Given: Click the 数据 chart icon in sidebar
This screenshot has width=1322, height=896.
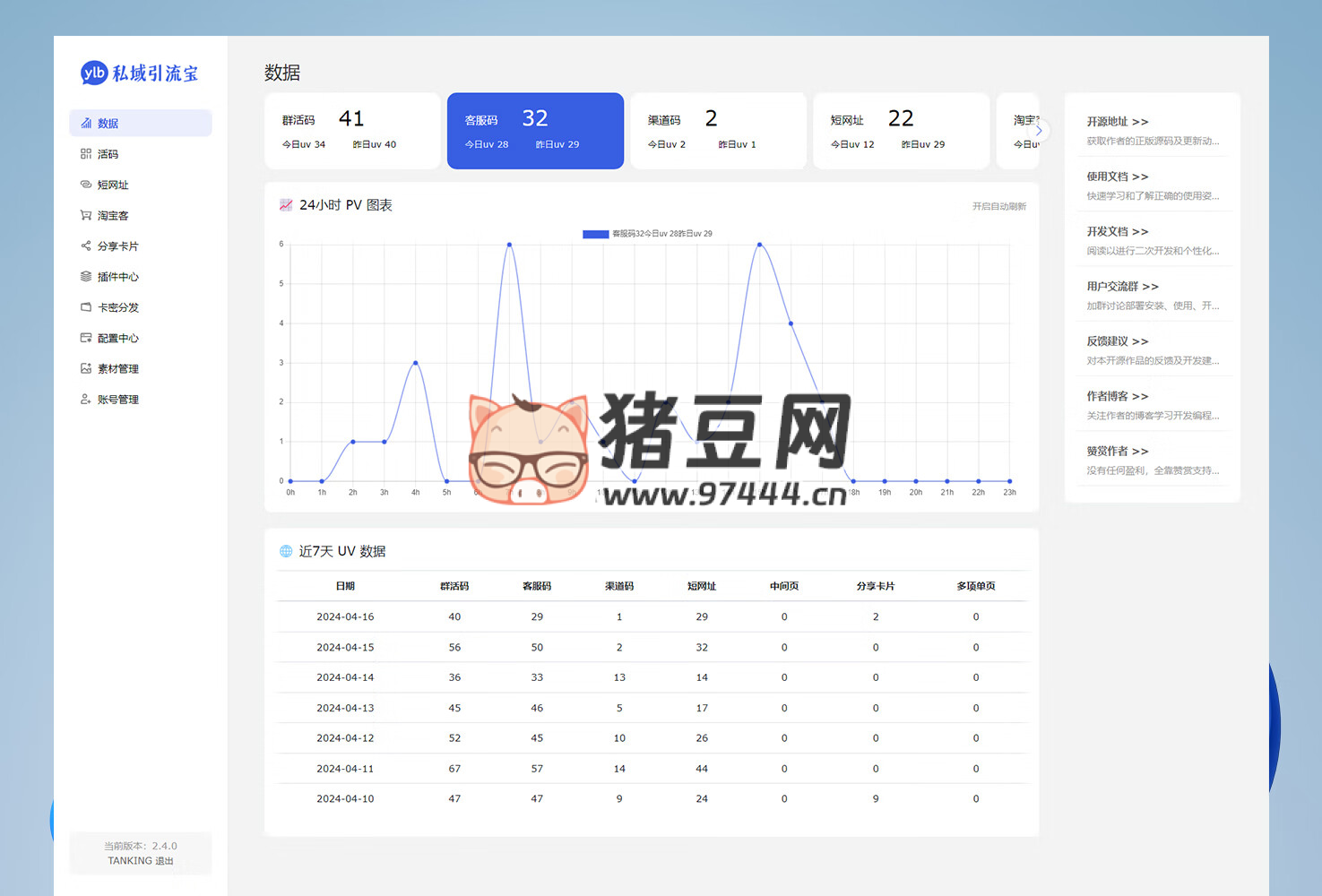Looking at the screenshot, I should 86,123.
